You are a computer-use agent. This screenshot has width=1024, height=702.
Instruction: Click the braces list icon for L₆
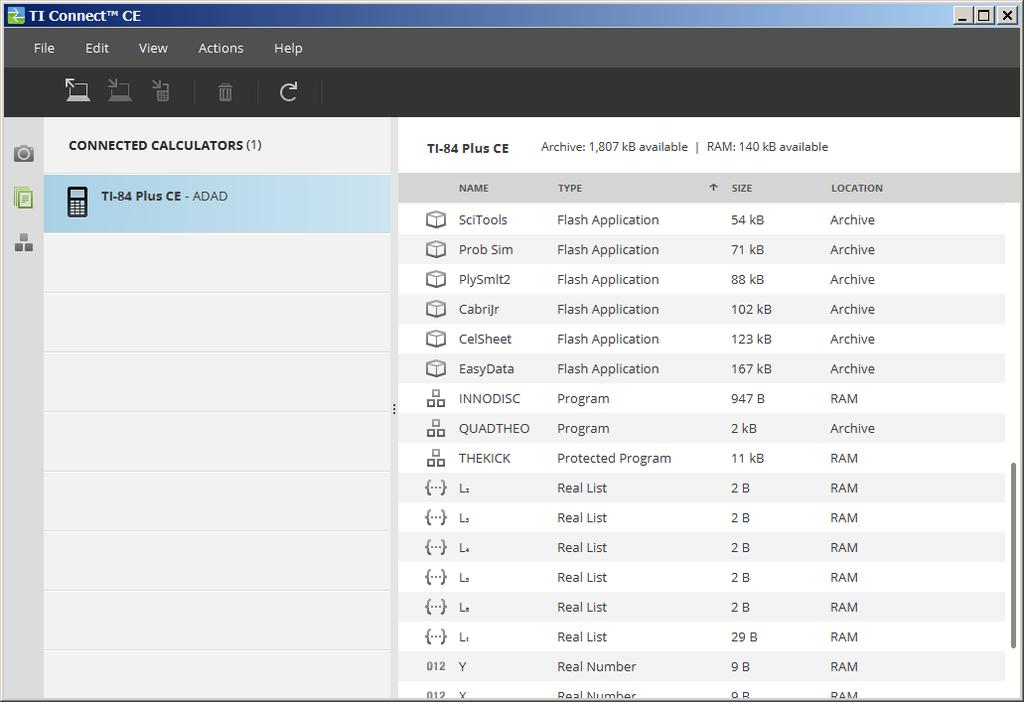point(436,607)
